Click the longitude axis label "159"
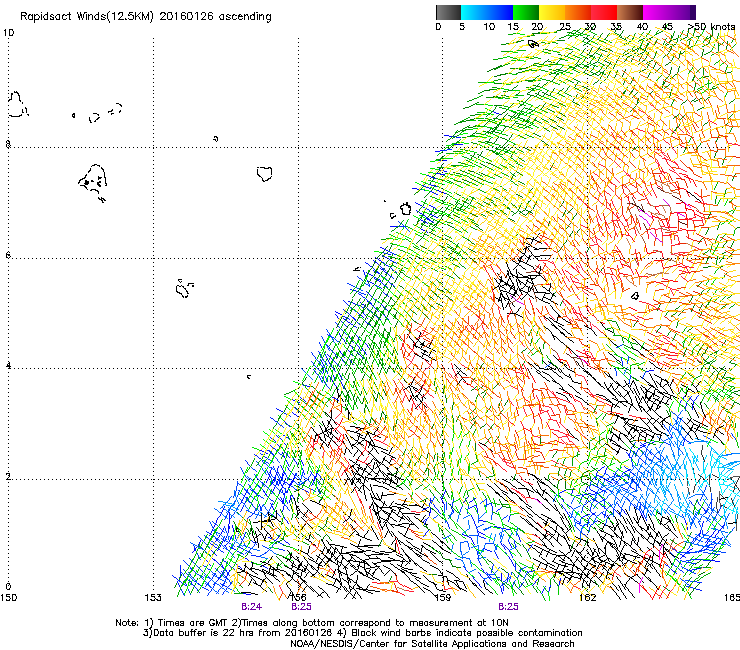Image resolution: width=740 pixels, height=650 pixels. (x=443, y=598)
